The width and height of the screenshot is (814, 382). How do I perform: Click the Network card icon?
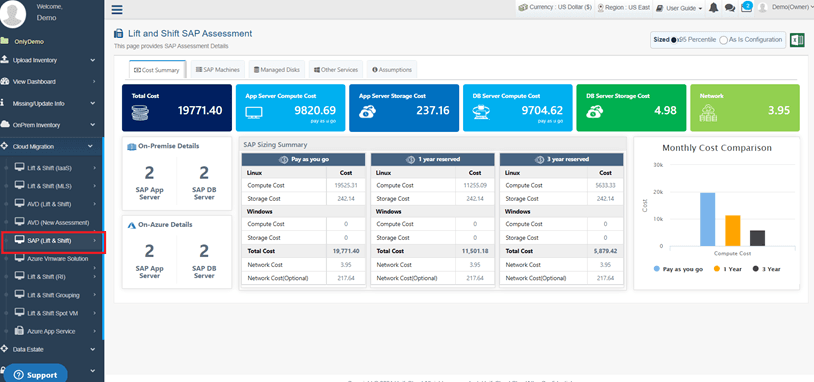708,113
